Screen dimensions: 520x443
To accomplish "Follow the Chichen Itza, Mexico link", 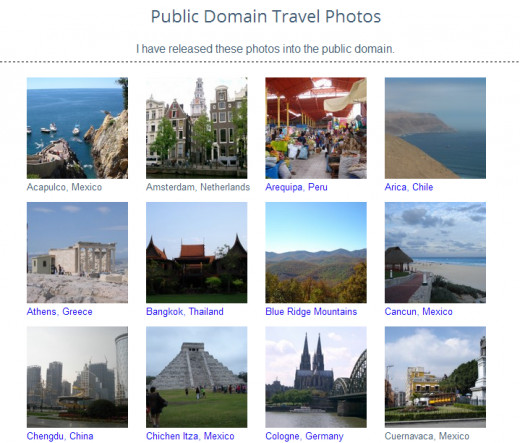I will [x=190, y=436].
